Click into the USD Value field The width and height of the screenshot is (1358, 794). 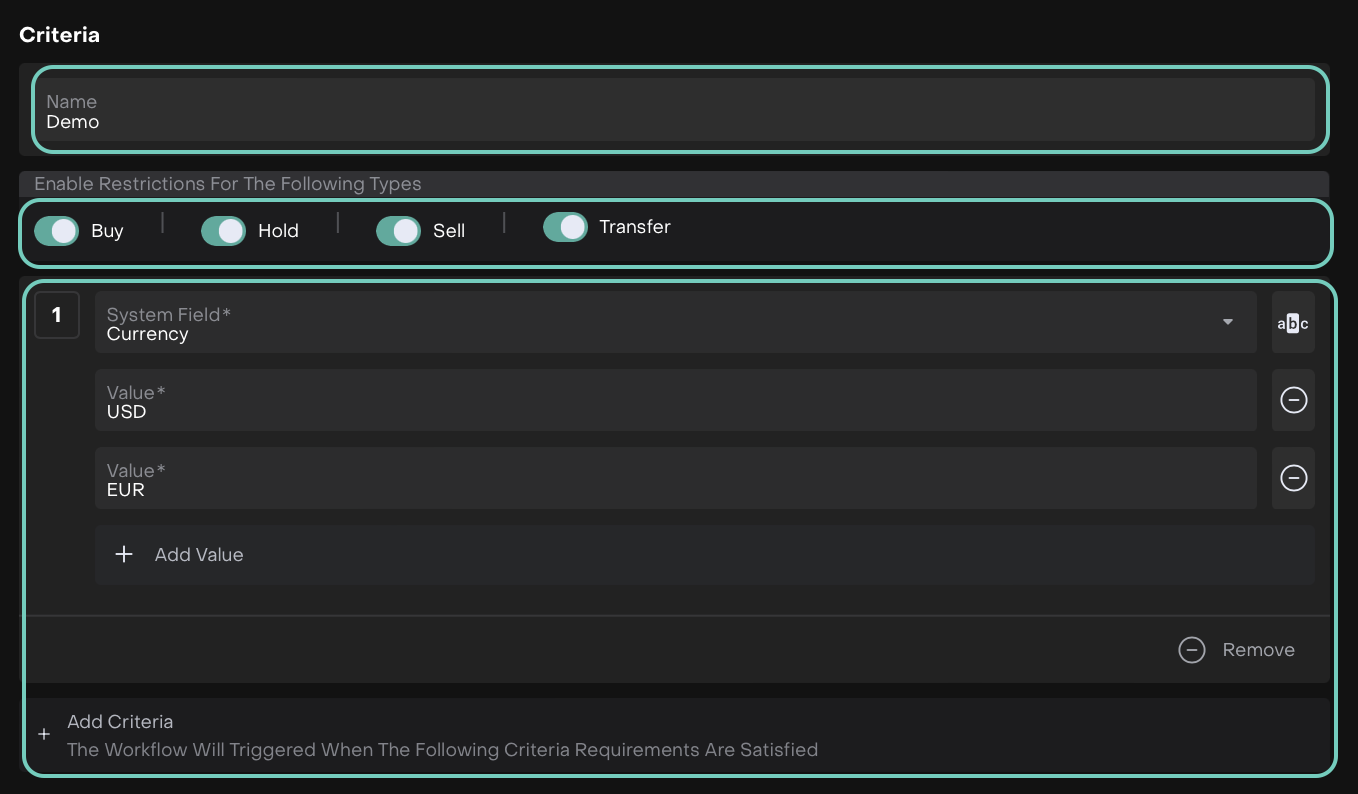[x=675, y=401]
